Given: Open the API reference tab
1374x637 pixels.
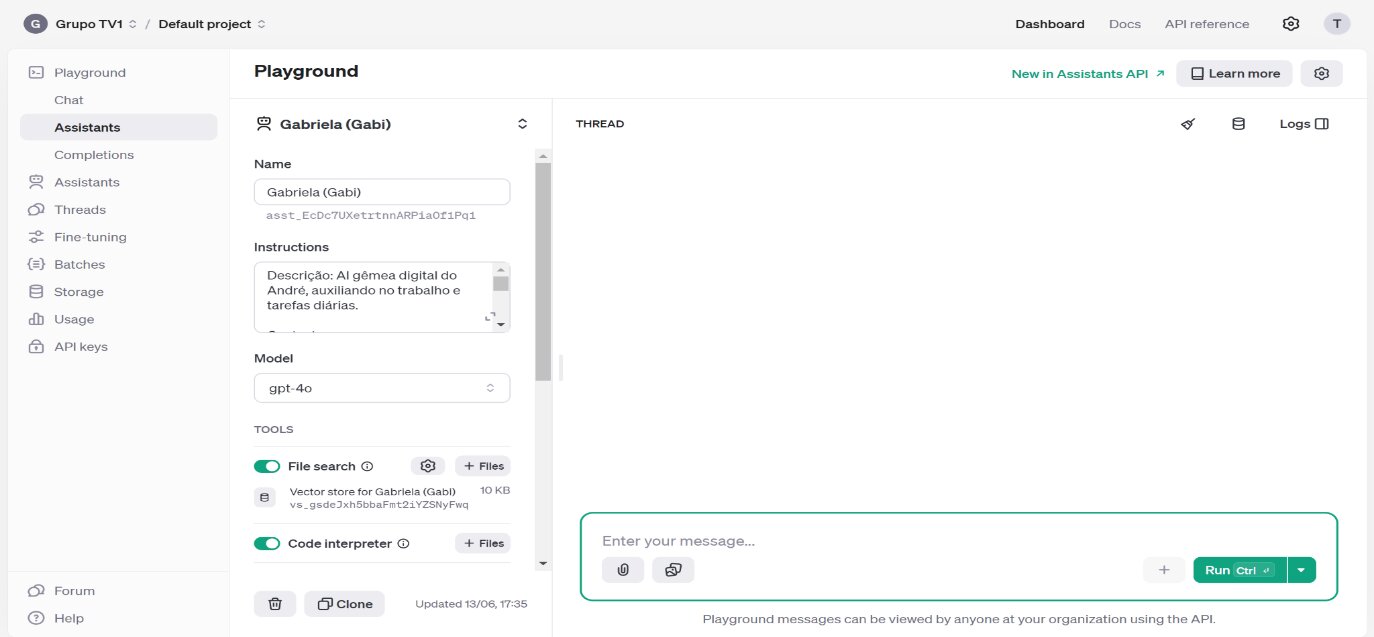Looking at the screenshot, I should click(x=1207, y=24).
